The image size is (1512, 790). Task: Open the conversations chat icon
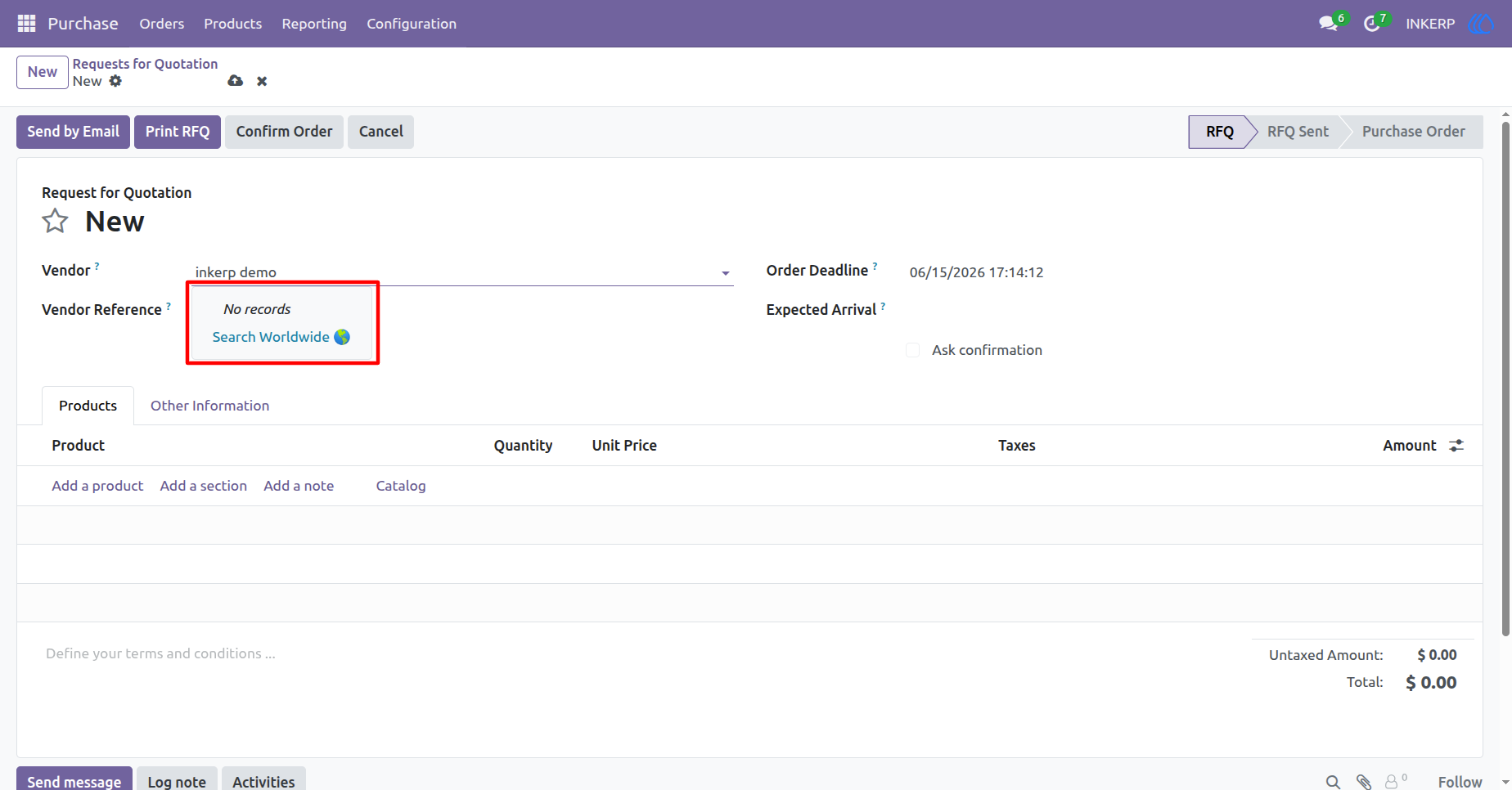point(1328,24)
